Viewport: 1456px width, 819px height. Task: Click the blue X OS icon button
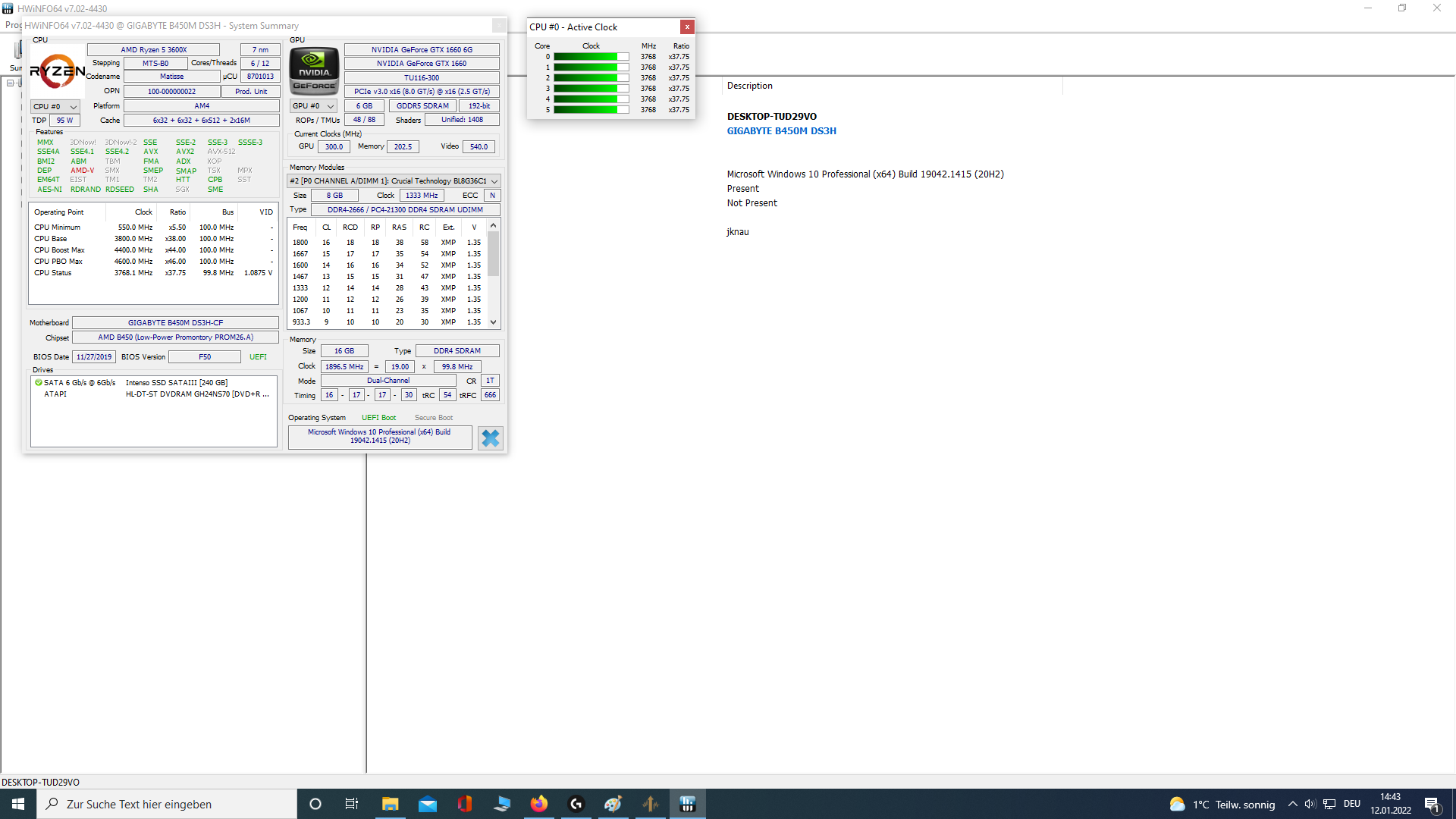(491, 438)
